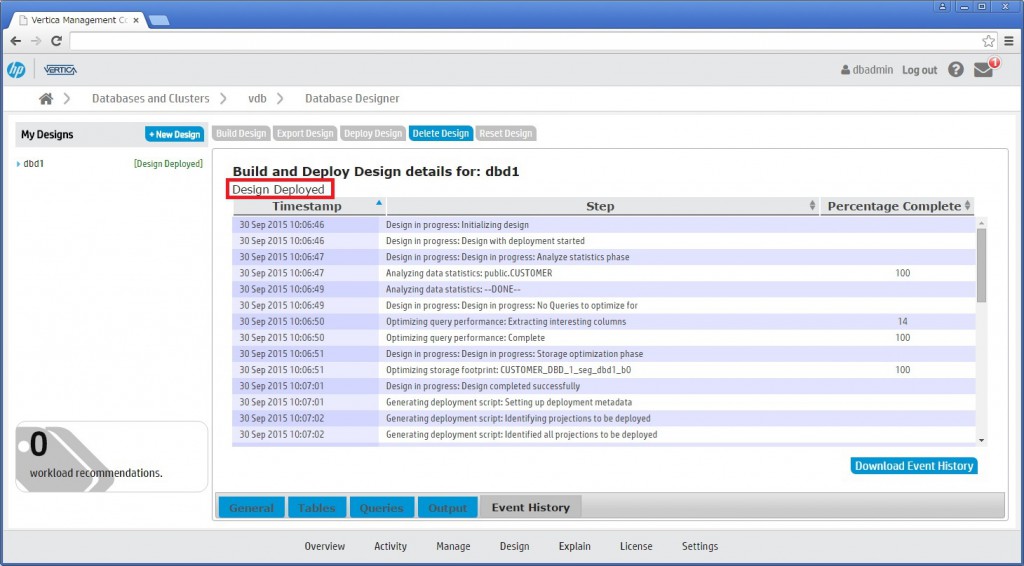Click event table scroll down arrow

coord(982,441)
